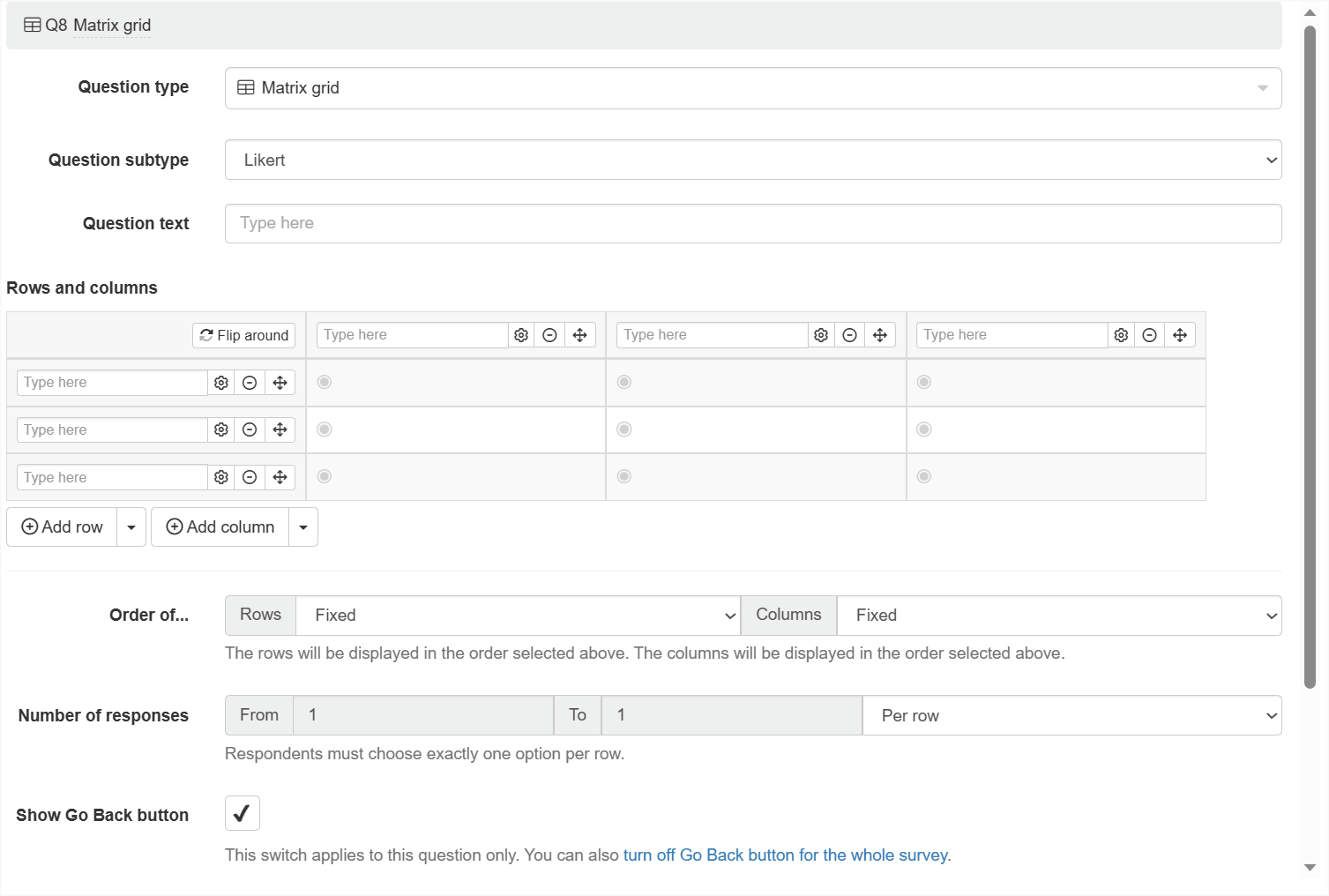Focus the Question text input field
The image size is (1329, 896).
click(753, 223)
